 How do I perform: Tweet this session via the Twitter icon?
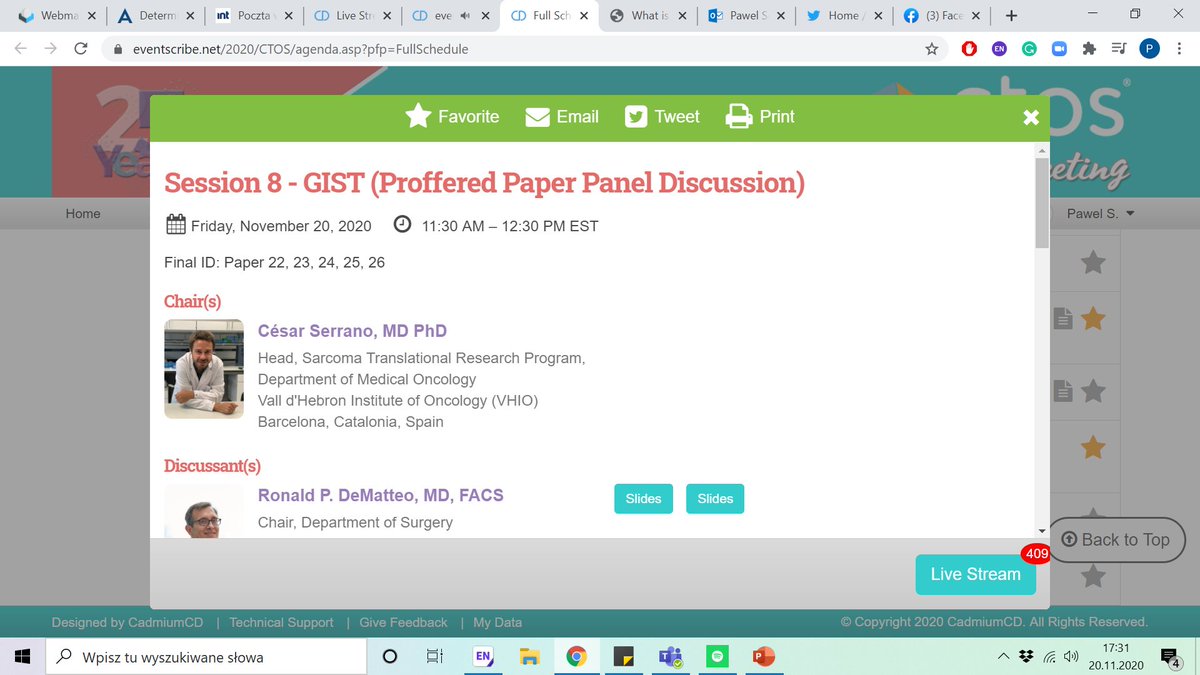tap(636, 116)
